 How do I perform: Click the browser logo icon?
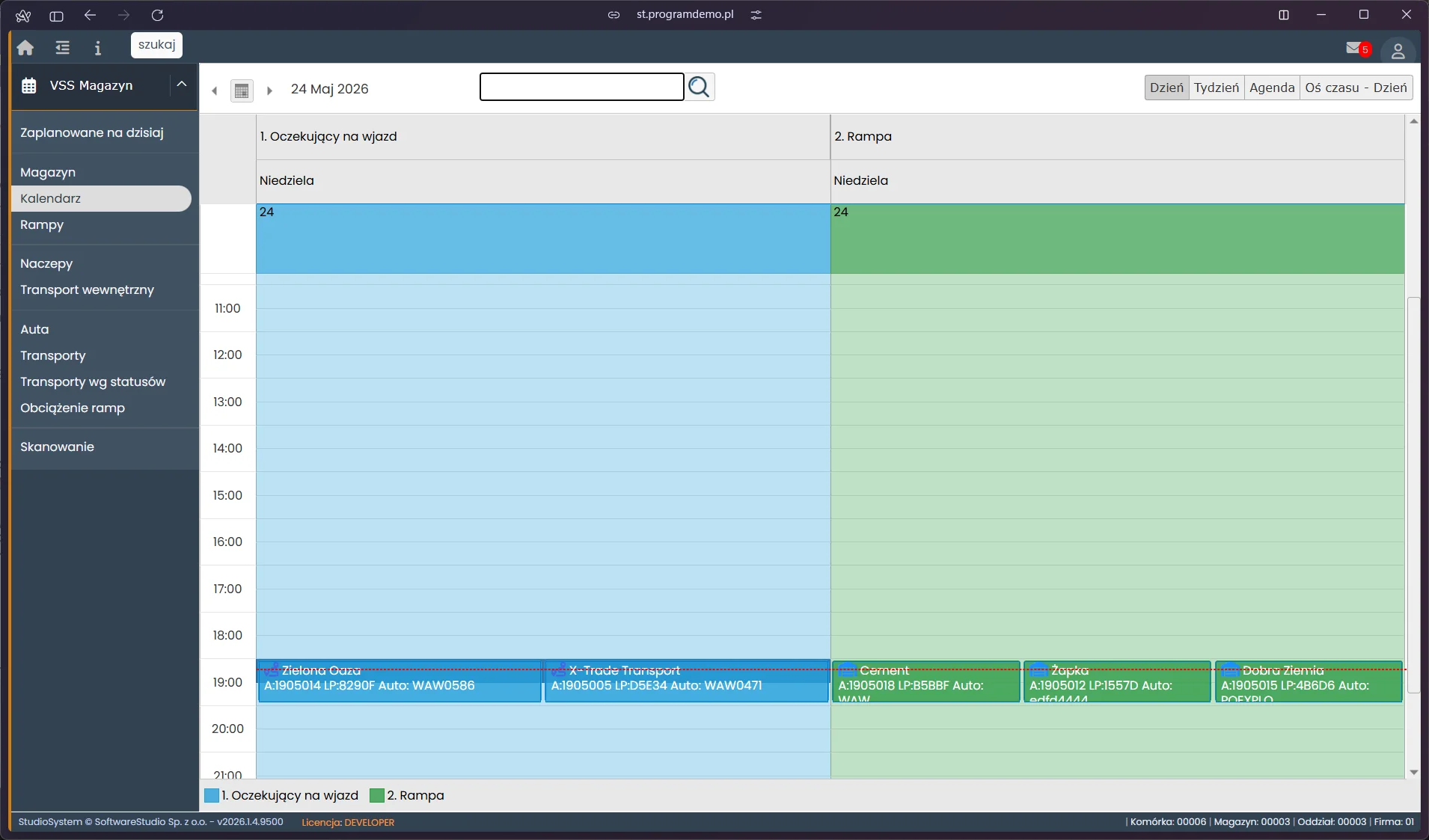pos(23,15)
